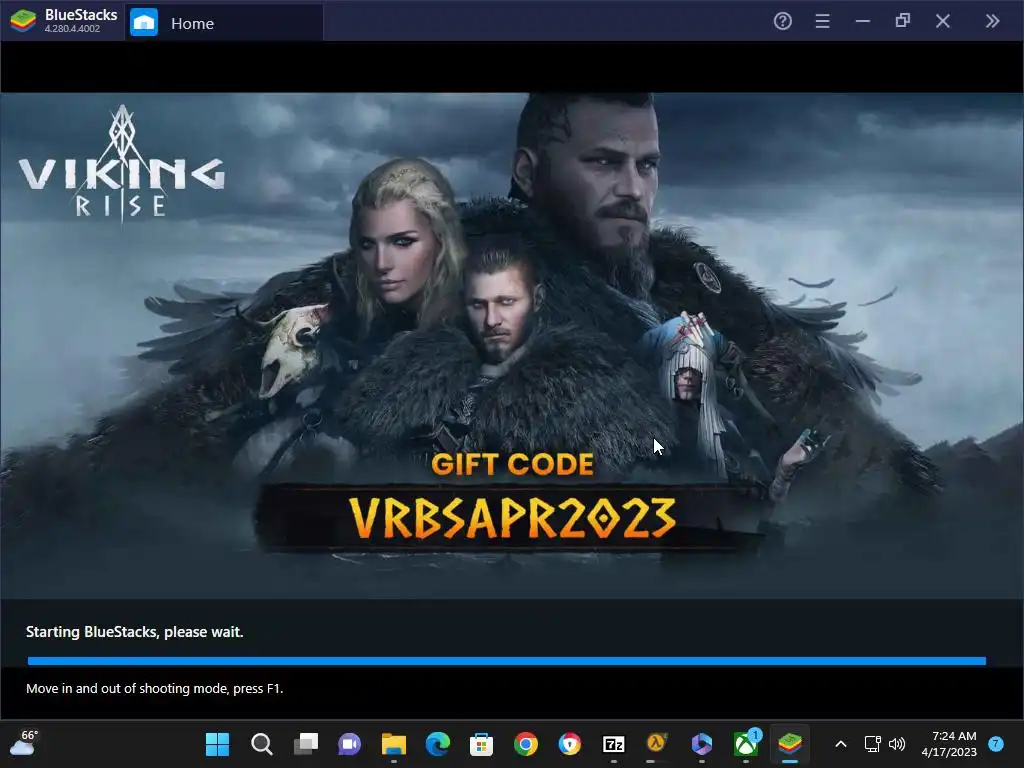This screenshot has width=1024, height=768.
Task: Open the Chat app on the taskbar
Action: (349, 744)
